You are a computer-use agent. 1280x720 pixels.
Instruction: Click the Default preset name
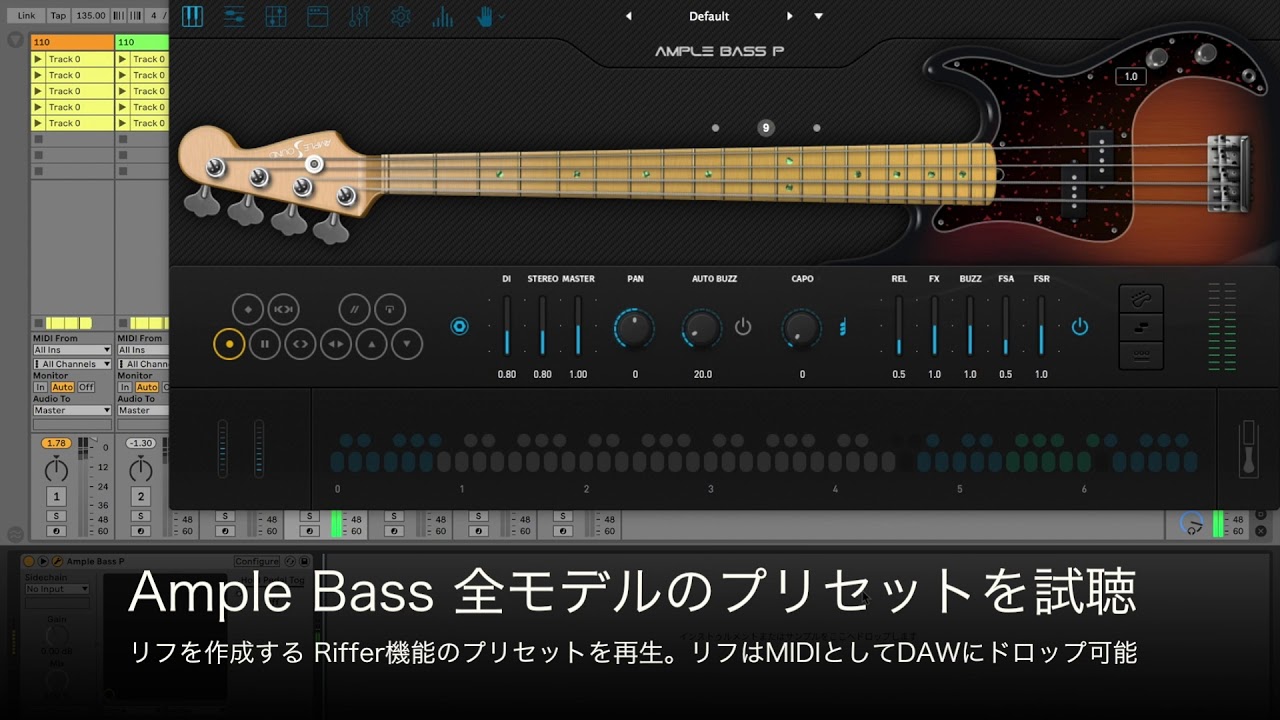tap(709, 16)
